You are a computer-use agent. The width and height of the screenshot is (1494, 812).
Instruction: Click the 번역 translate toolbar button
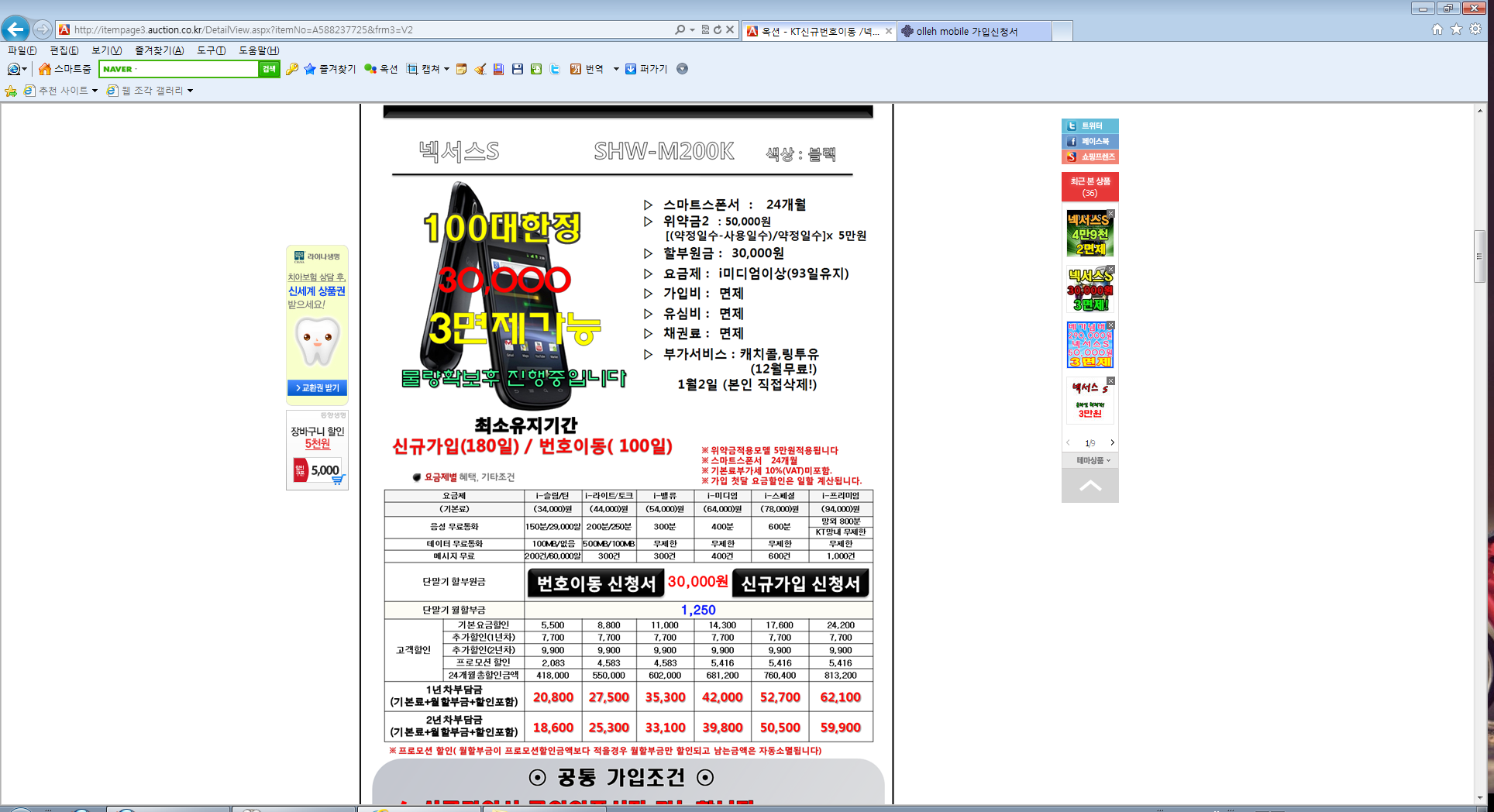pyautogui.click(x=587, y=69)
